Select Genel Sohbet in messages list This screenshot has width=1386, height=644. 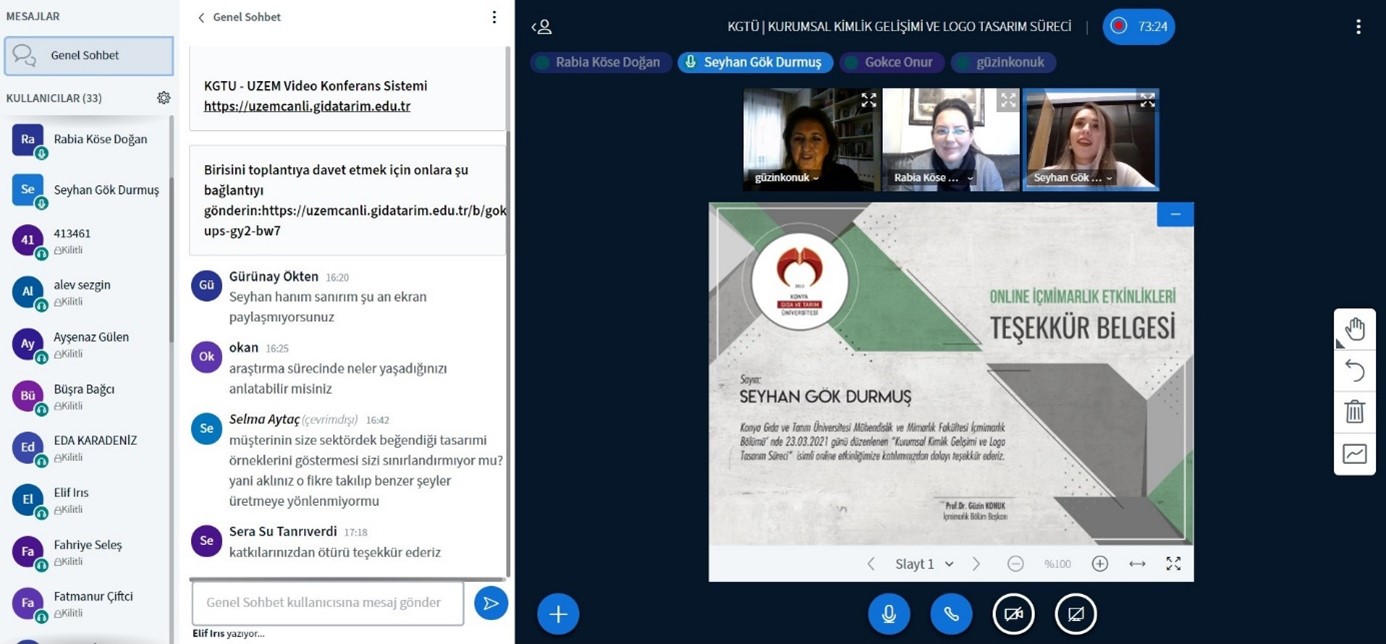89,56
